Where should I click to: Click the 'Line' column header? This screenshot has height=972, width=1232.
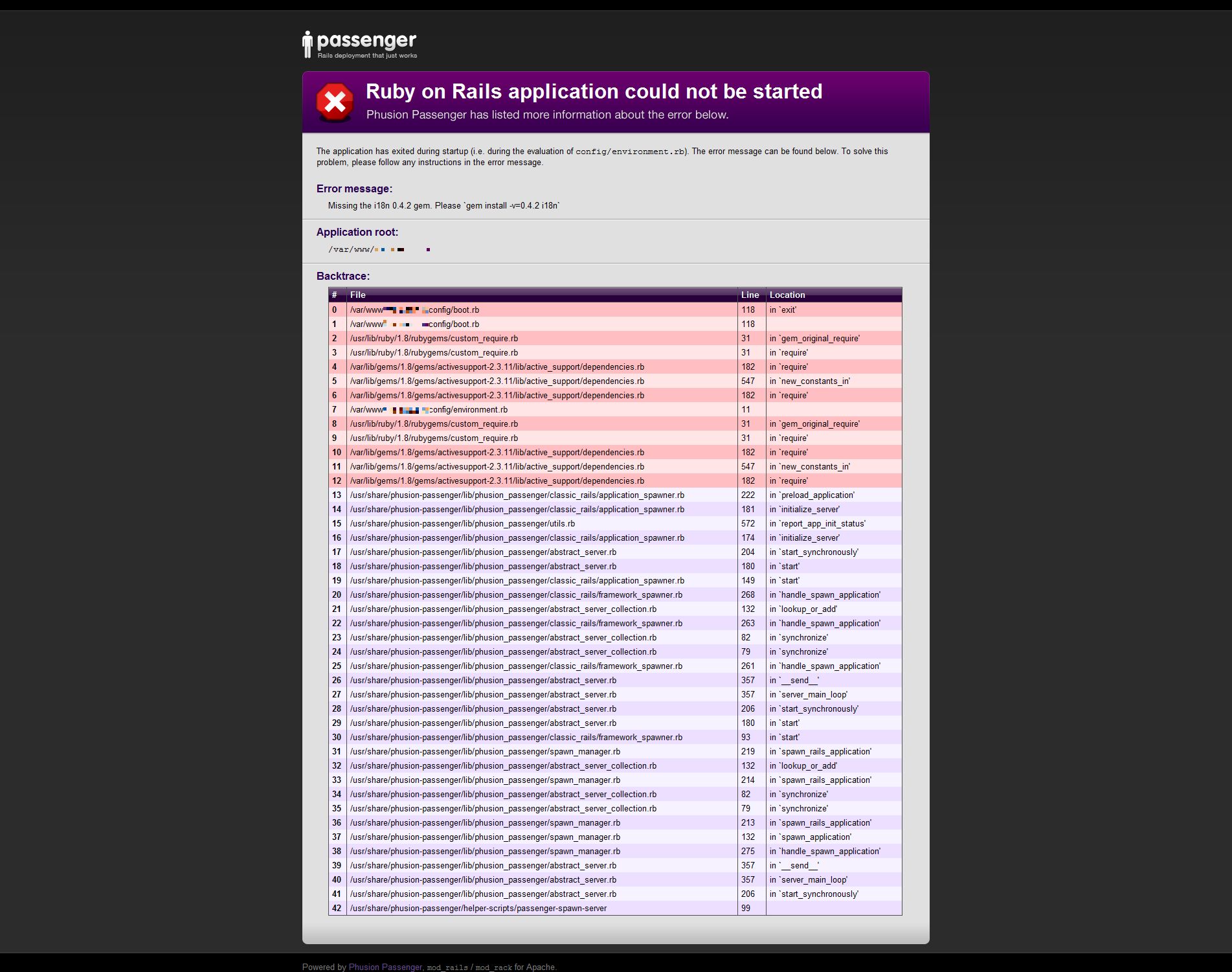tap(750, 295)
